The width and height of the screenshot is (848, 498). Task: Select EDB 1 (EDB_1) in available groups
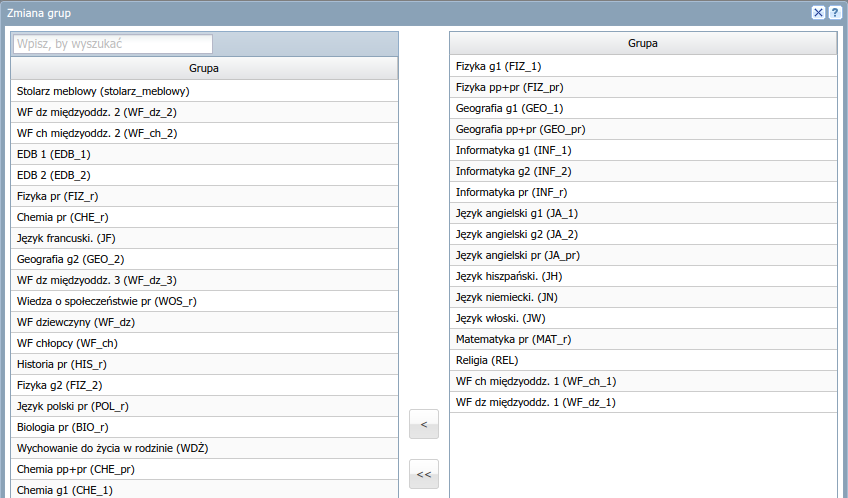54,154
